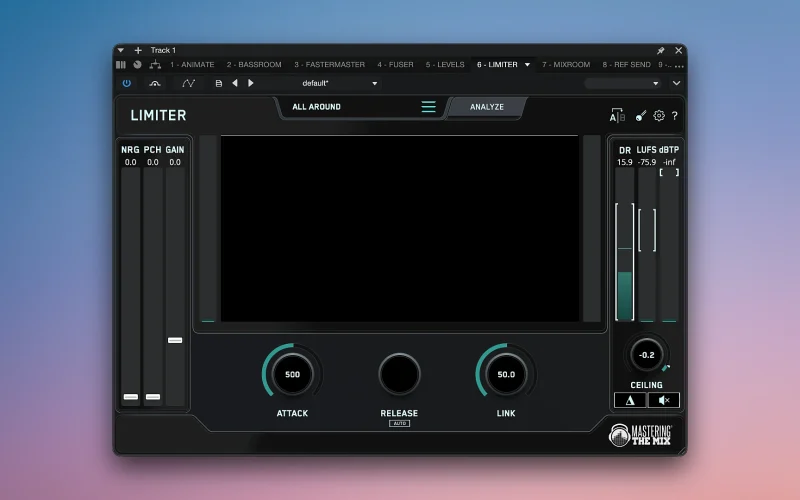This screenshot has height=500, width=800.
Task: Toggle the plugin power bypass button
Action: coord(127,83)
